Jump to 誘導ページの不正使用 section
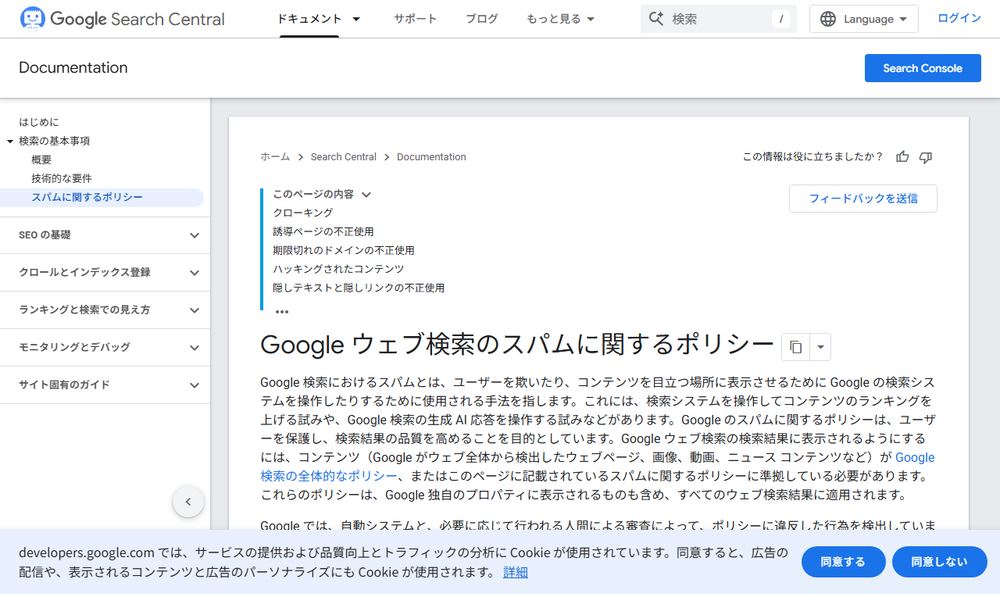The height and width of the screenshot is (594, 1000). click(323, 232)
